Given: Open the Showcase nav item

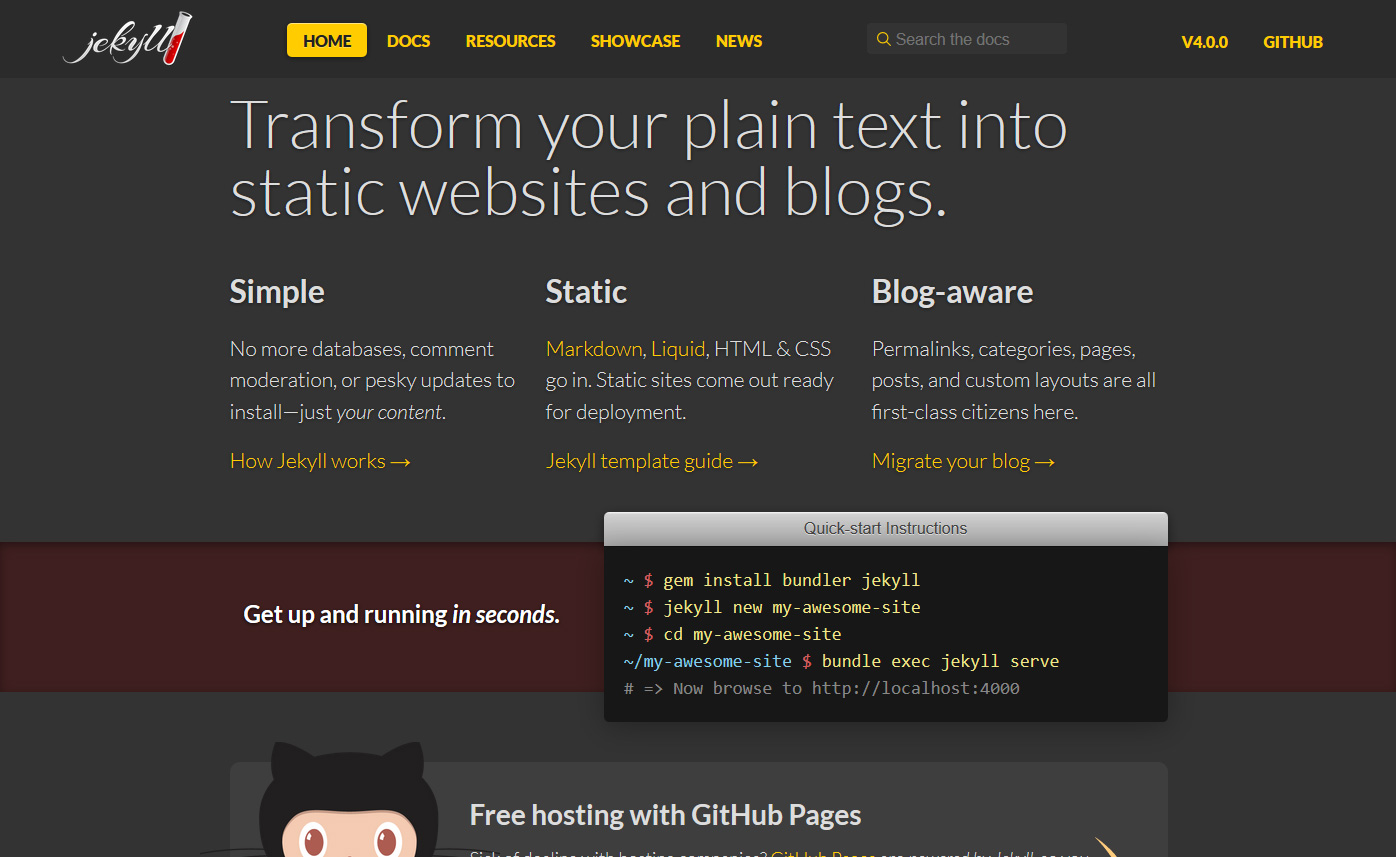Looking at the screenshot, I should (x=635, y=41).
